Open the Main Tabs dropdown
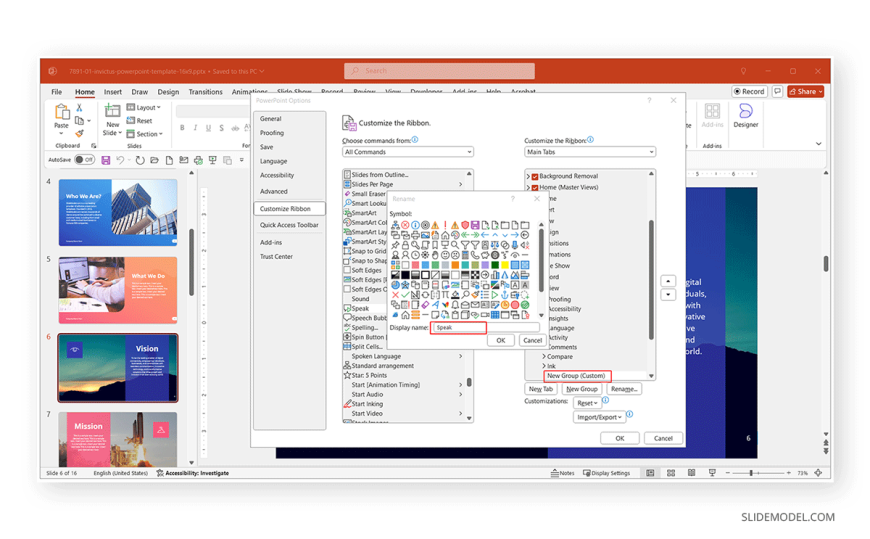The width and height of the screenshot is (870, 539). (590, 152)
